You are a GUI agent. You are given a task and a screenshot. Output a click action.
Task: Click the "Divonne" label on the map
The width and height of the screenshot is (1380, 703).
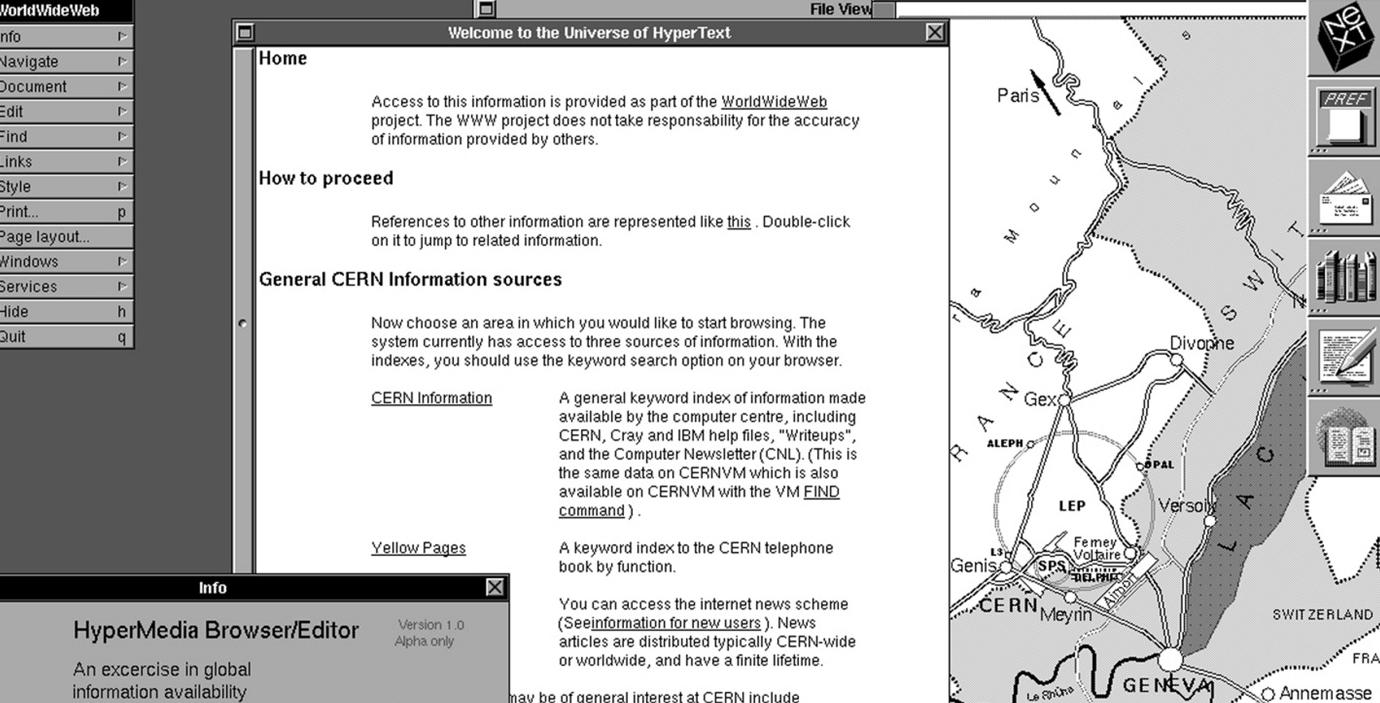coord(1202,343)
